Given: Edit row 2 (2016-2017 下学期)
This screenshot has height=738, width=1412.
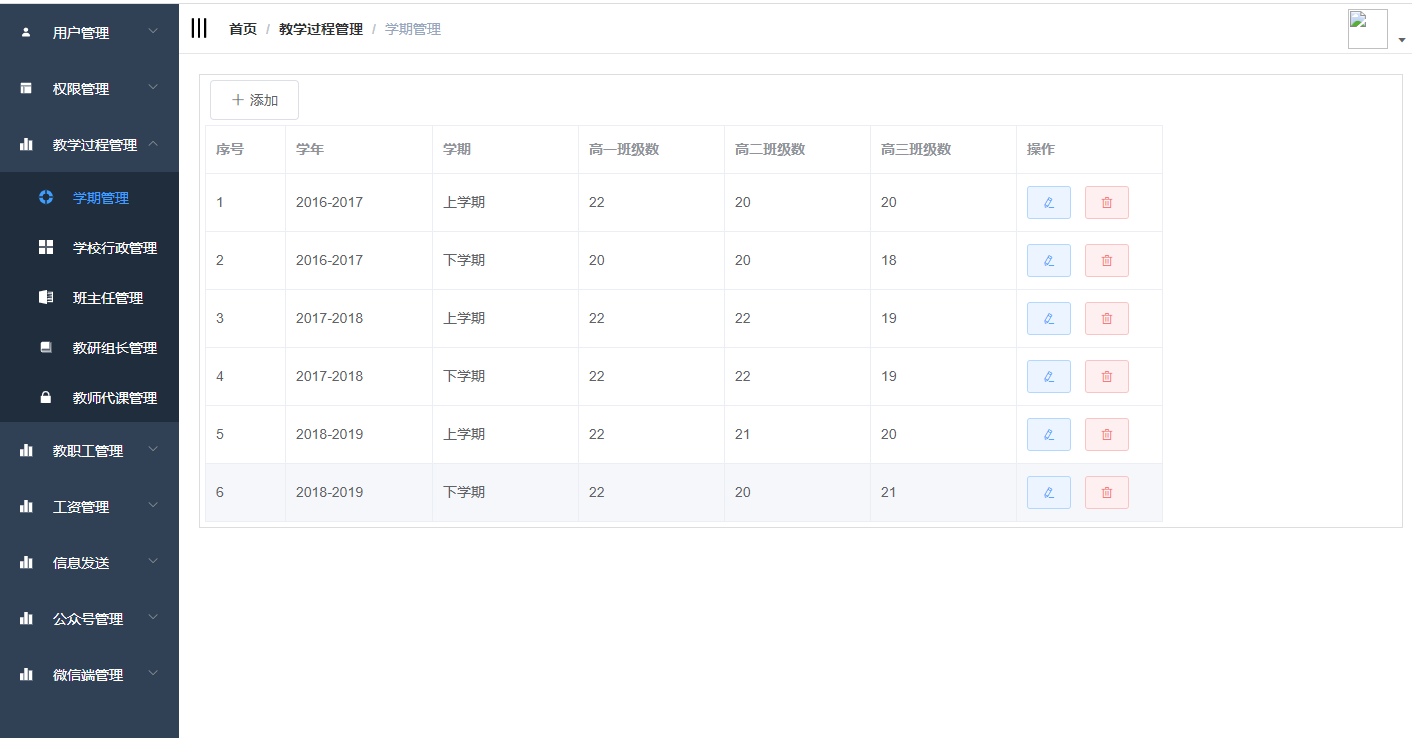Looking at the screenshot, I should (1049, 260).
